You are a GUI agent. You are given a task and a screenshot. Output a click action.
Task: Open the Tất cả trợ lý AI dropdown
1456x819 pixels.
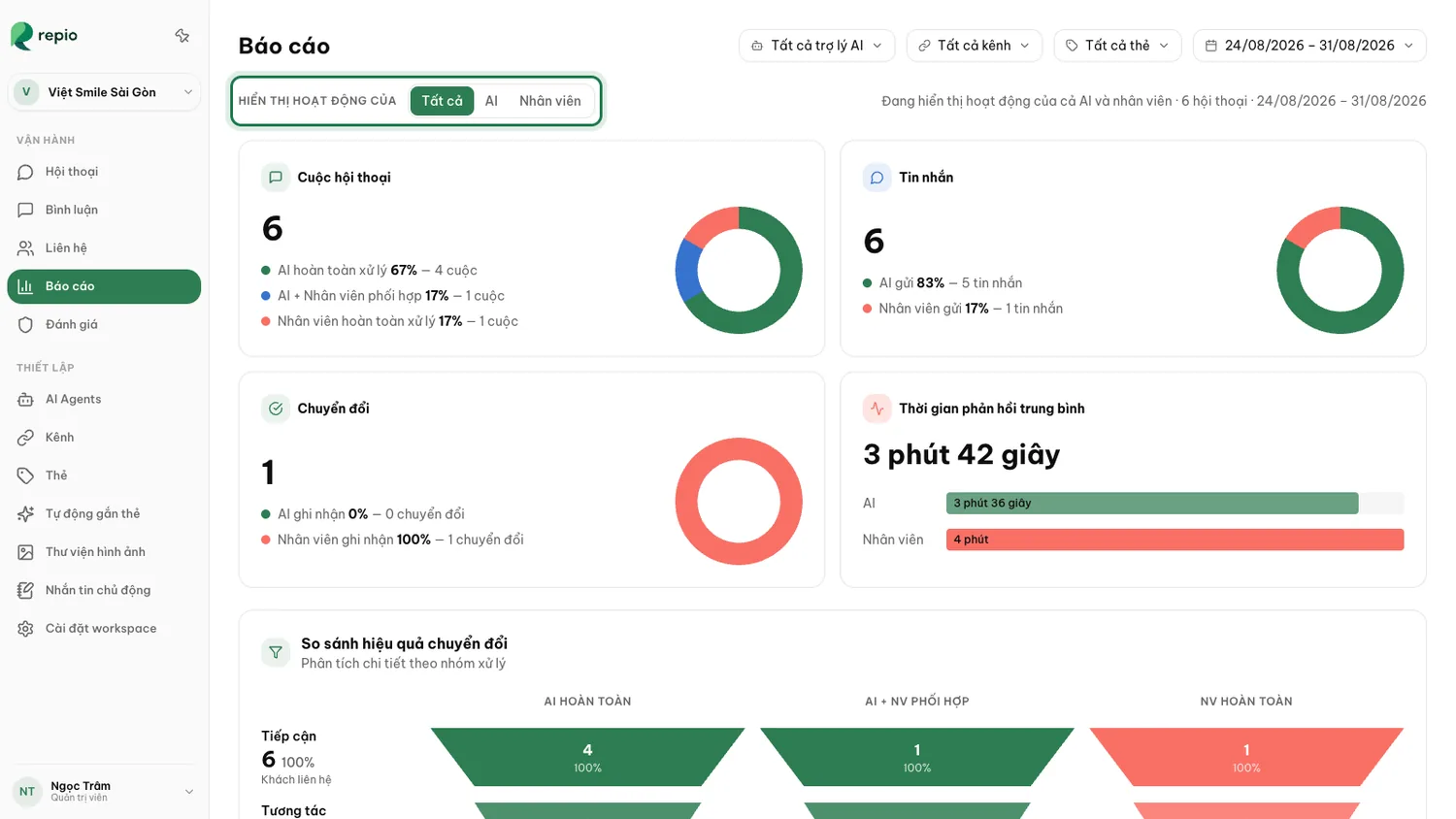[816, 46]
